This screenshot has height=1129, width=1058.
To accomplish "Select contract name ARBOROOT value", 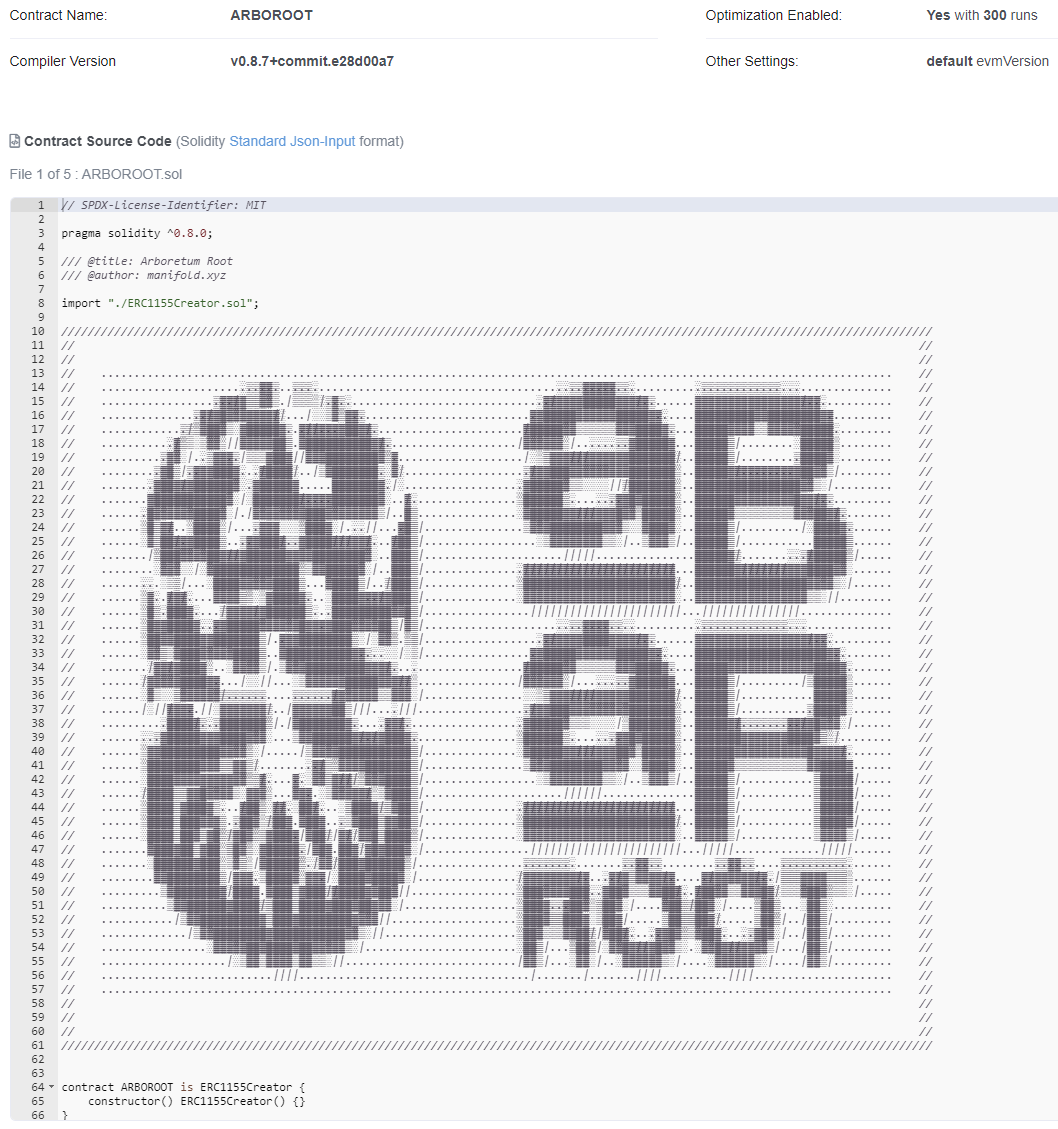I will pos(272,15).
